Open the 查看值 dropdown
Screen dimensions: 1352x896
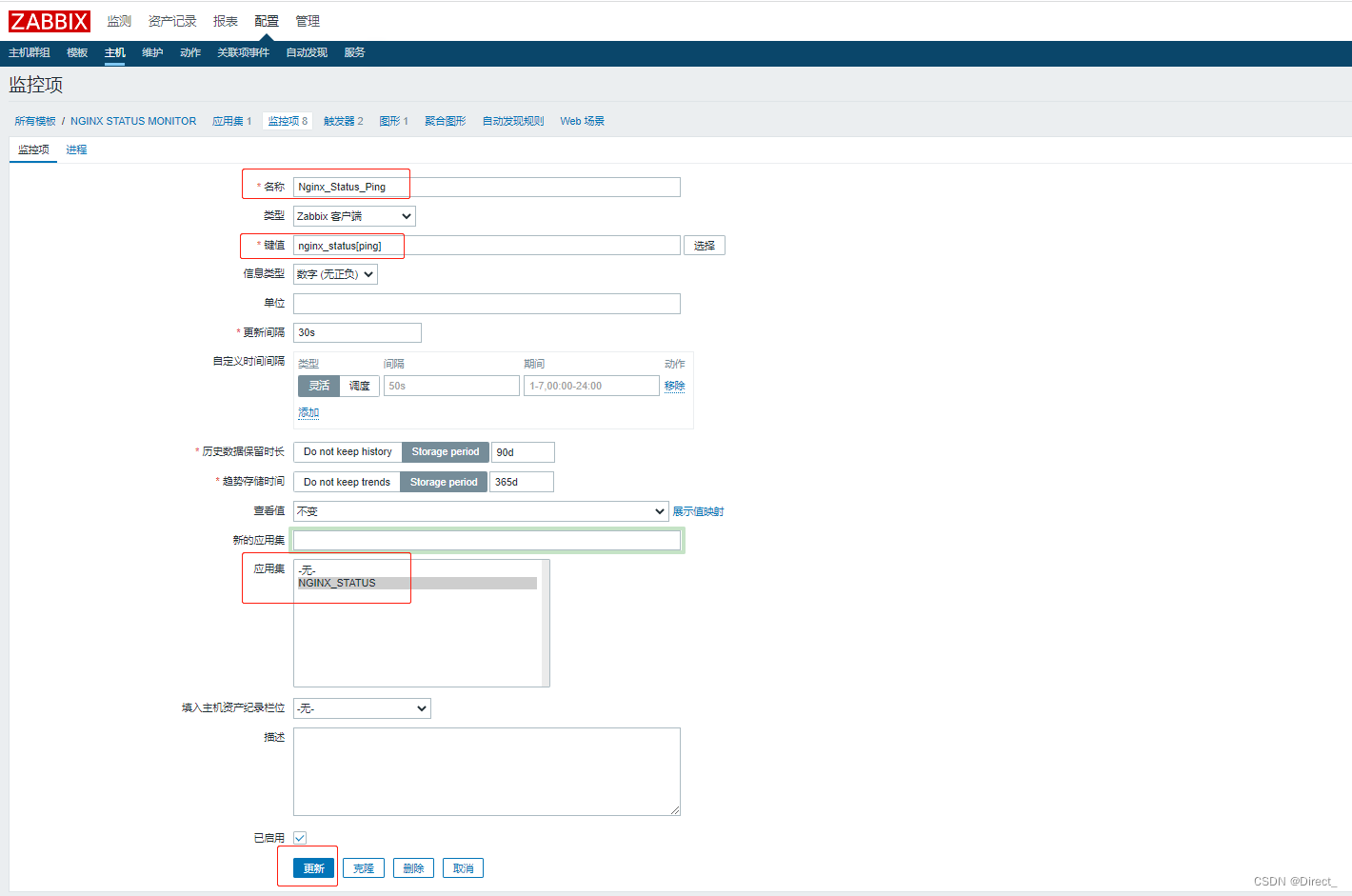point(481,511)
